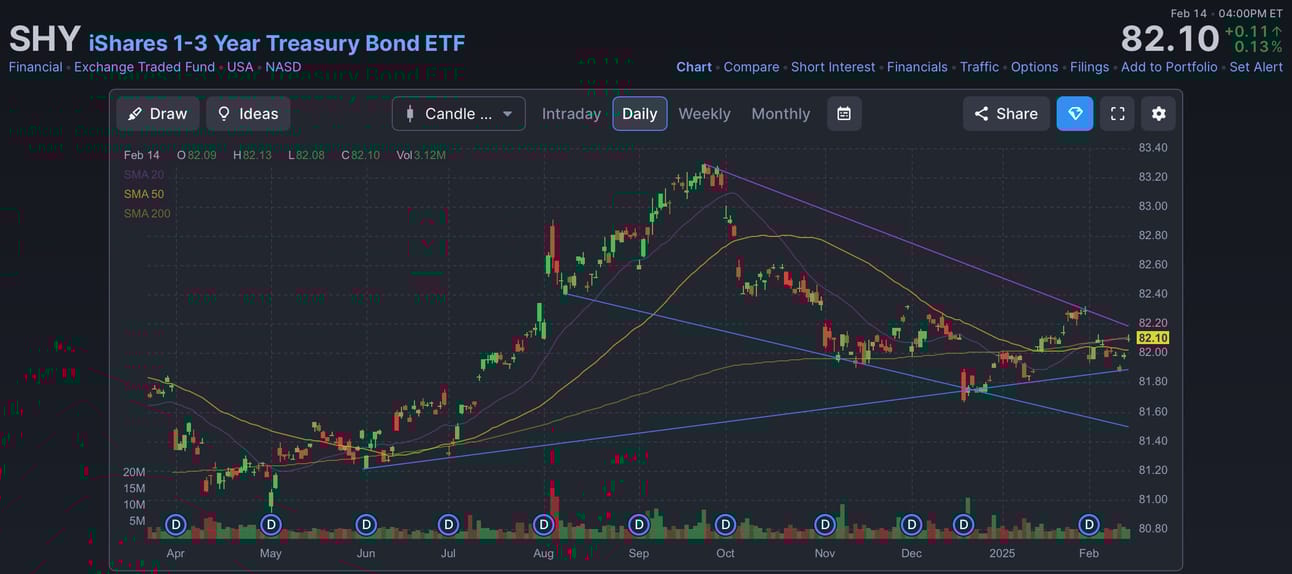
Task: Switch to Weekly timeframe
Action: [x=704, y=114]
